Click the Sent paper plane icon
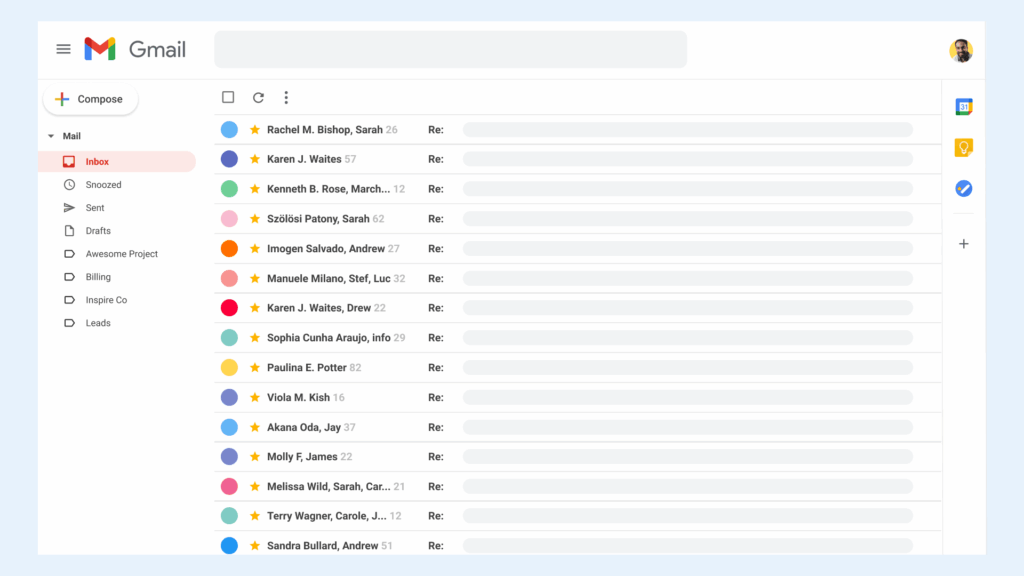The height and width of the screenshot is (576, 1024). 69,208
